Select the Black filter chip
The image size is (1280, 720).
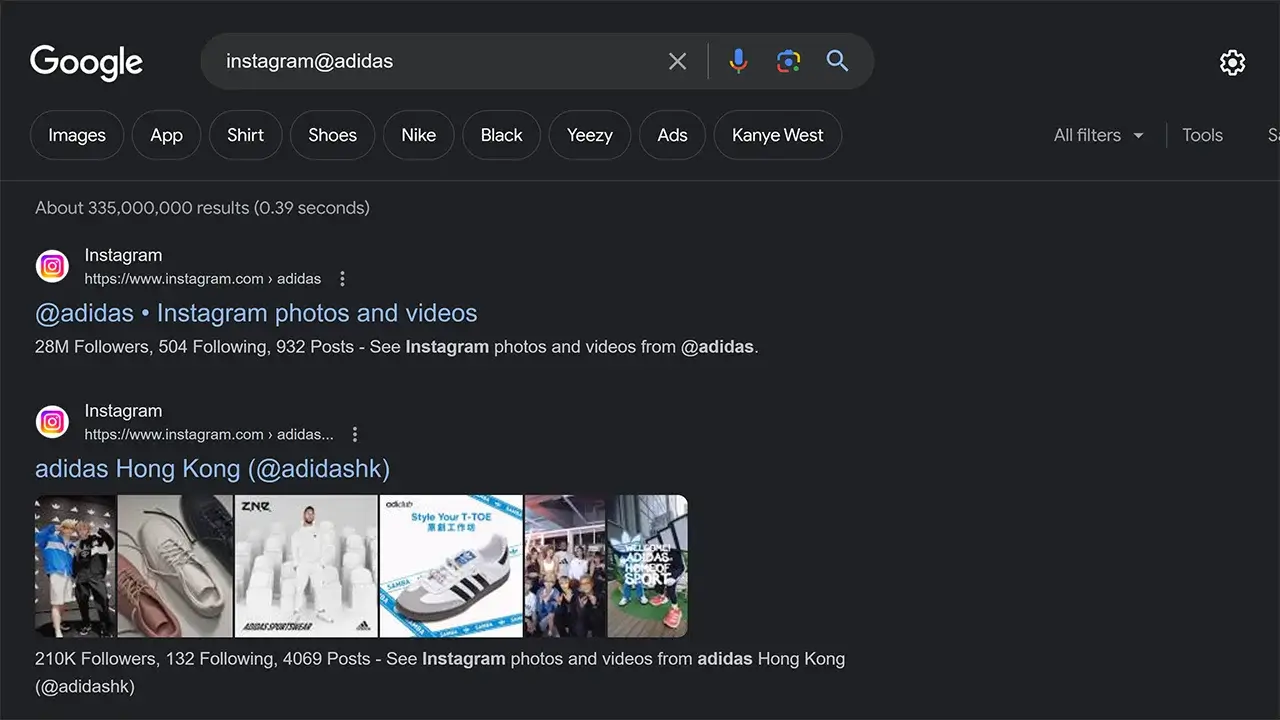pos(501,135)
